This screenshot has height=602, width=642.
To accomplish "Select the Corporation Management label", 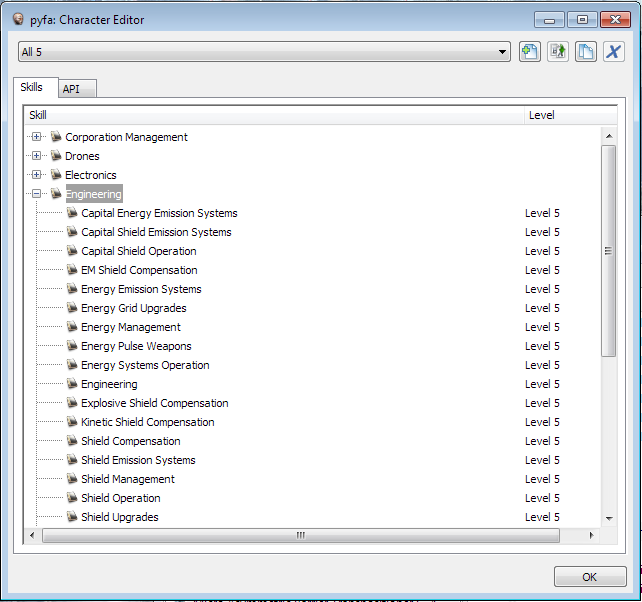I will (127, 137).
